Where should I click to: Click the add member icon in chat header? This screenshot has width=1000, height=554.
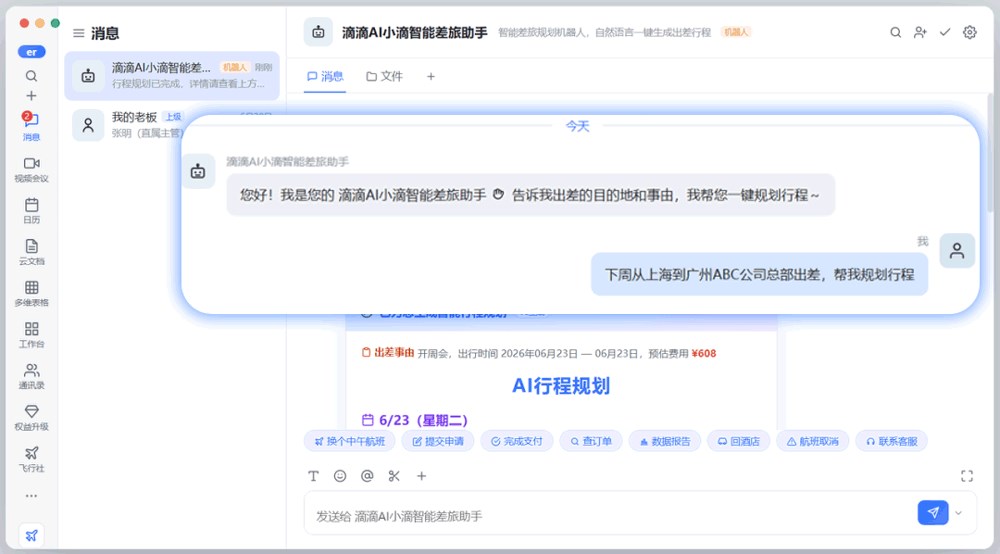[920, 33]
